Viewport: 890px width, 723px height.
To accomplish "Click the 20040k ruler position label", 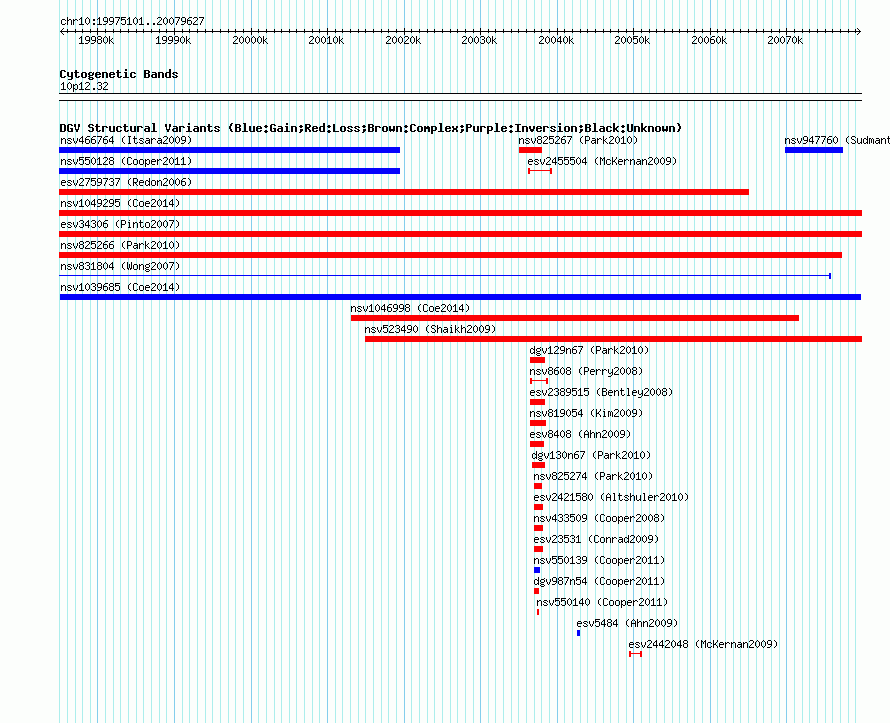I will pos(556,40).
